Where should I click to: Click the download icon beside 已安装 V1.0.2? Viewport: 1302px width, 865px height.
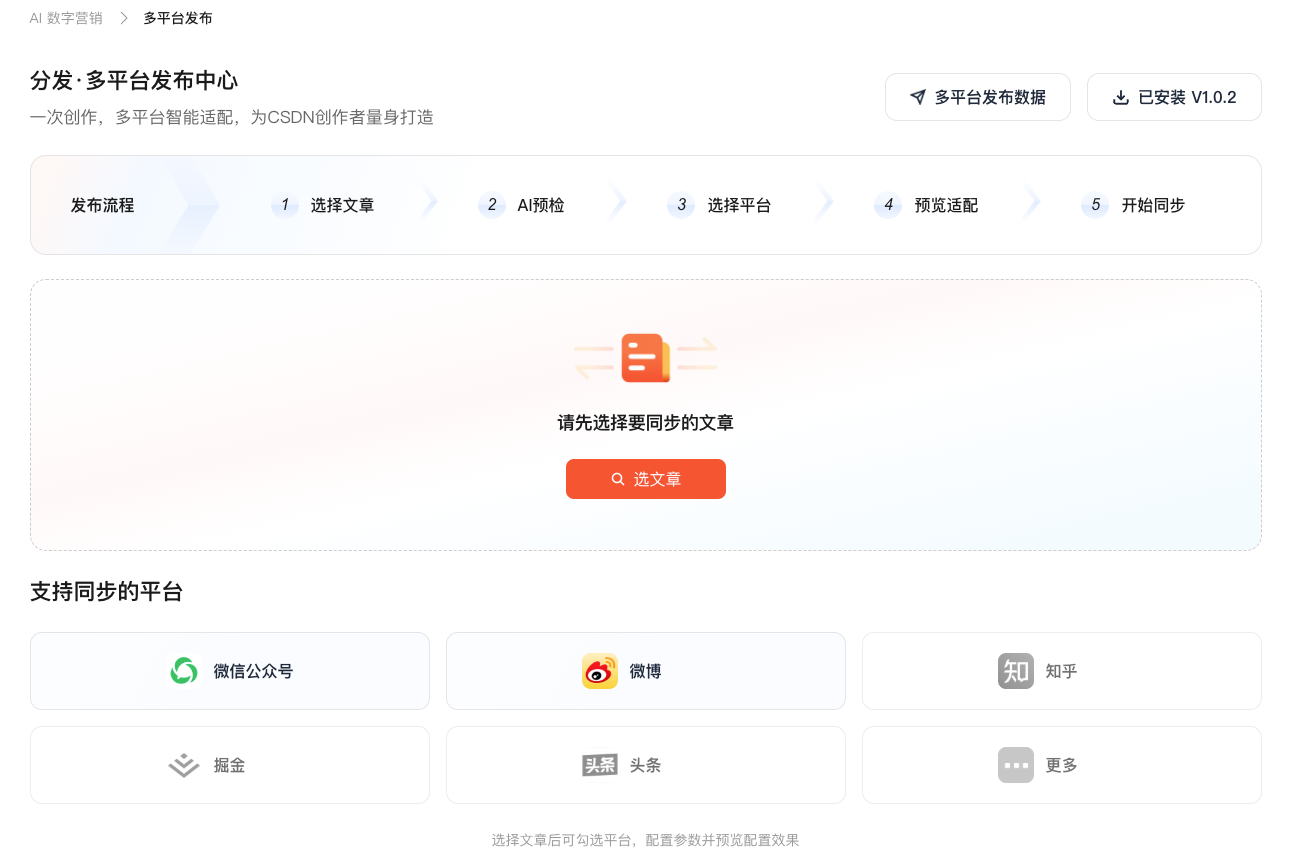(x=1121, y=97)
